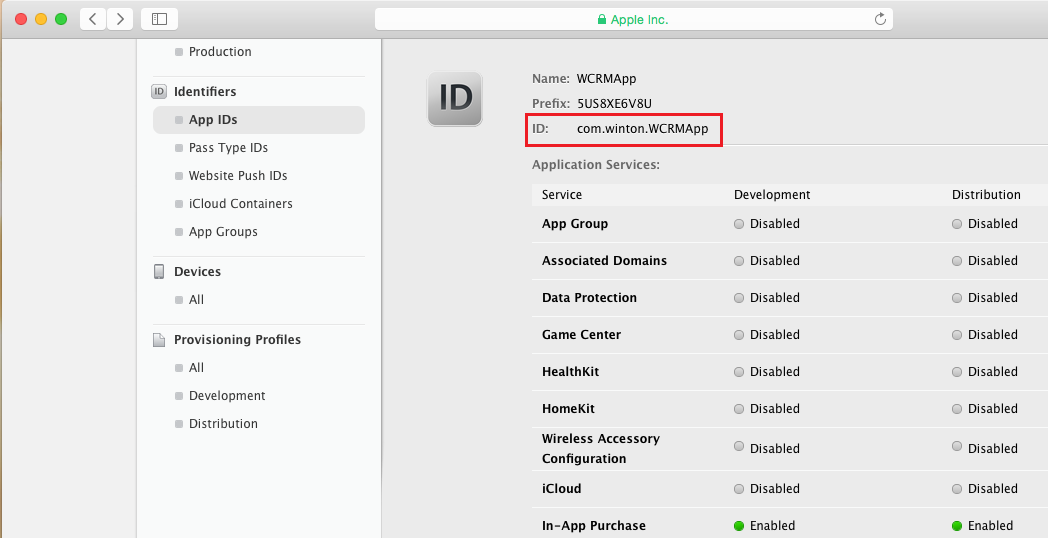The height and width of the screenshot is (538, 1048).
Task: Click Associated Domains Distribution status dot
Action: 956,261
